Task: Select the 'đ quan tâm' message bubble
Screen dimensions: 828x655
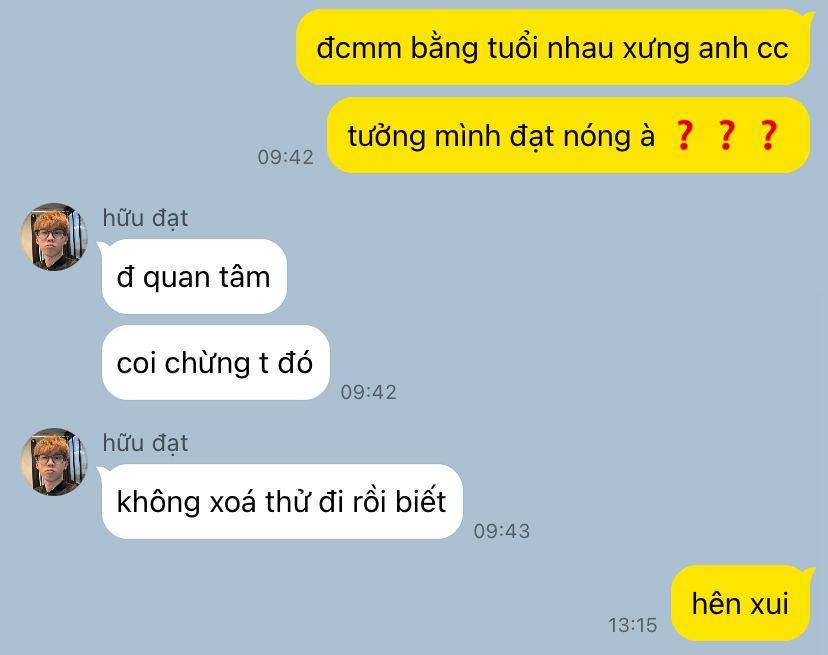Action: (194, 276)
